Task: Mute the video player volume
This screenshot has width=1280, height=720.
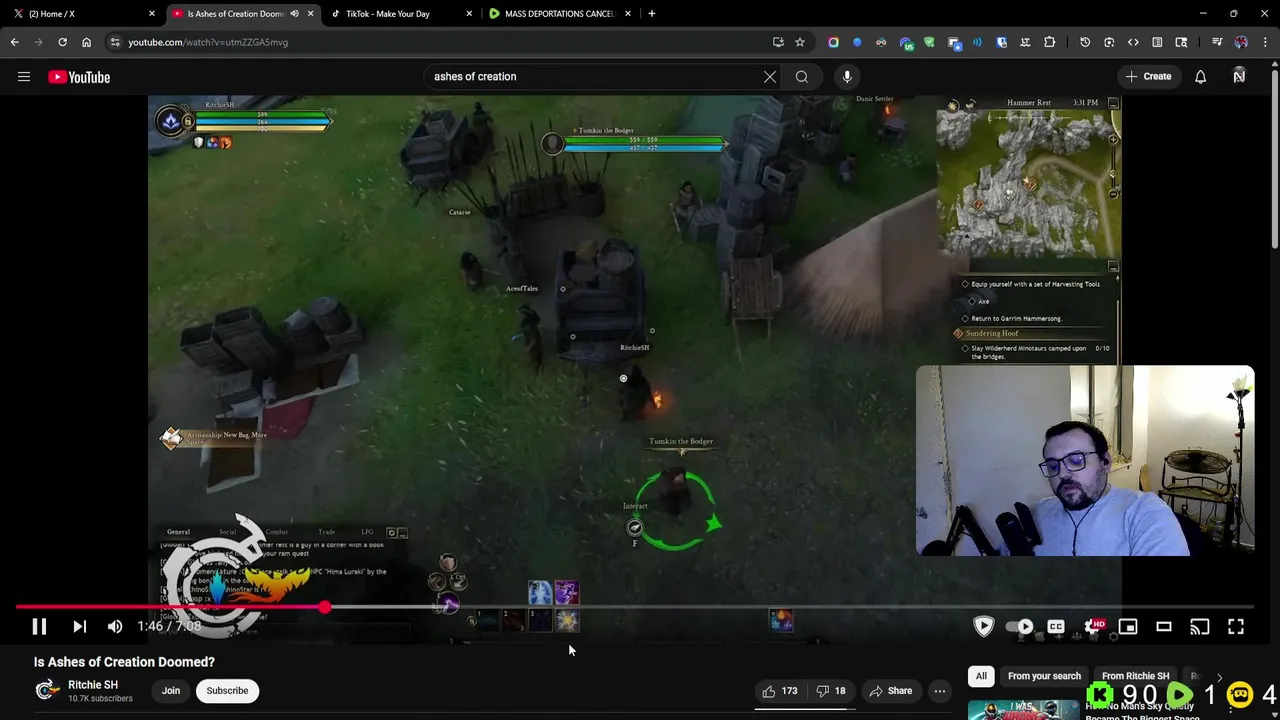Action: point(115,627)
